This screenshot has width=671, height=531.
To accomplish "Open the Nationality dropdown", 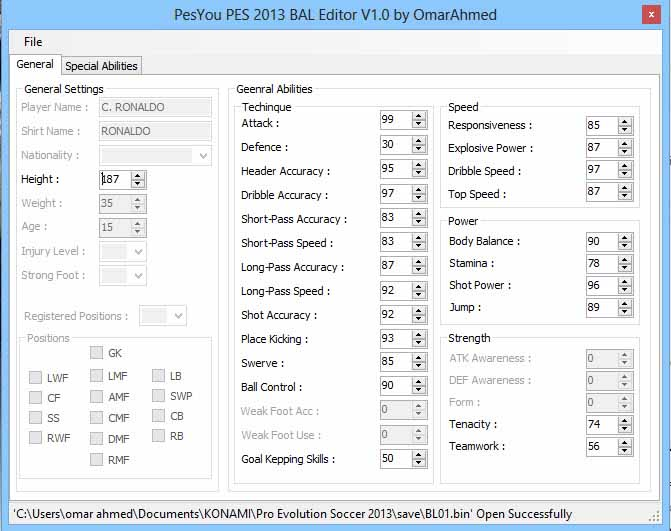I will [x=203, y=156].
